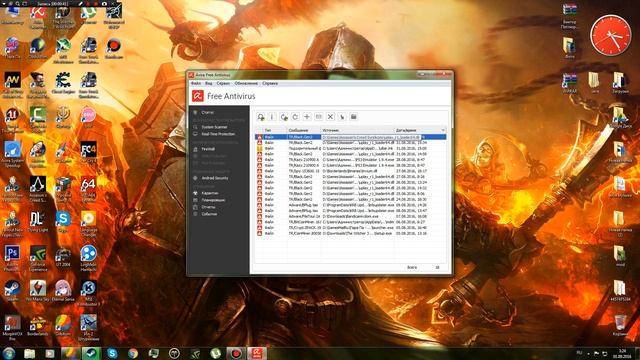The image size is (640, 360).
Task: Click the X delete object toolbar icon
Action: pyautogui.click(x=330, y=117)
